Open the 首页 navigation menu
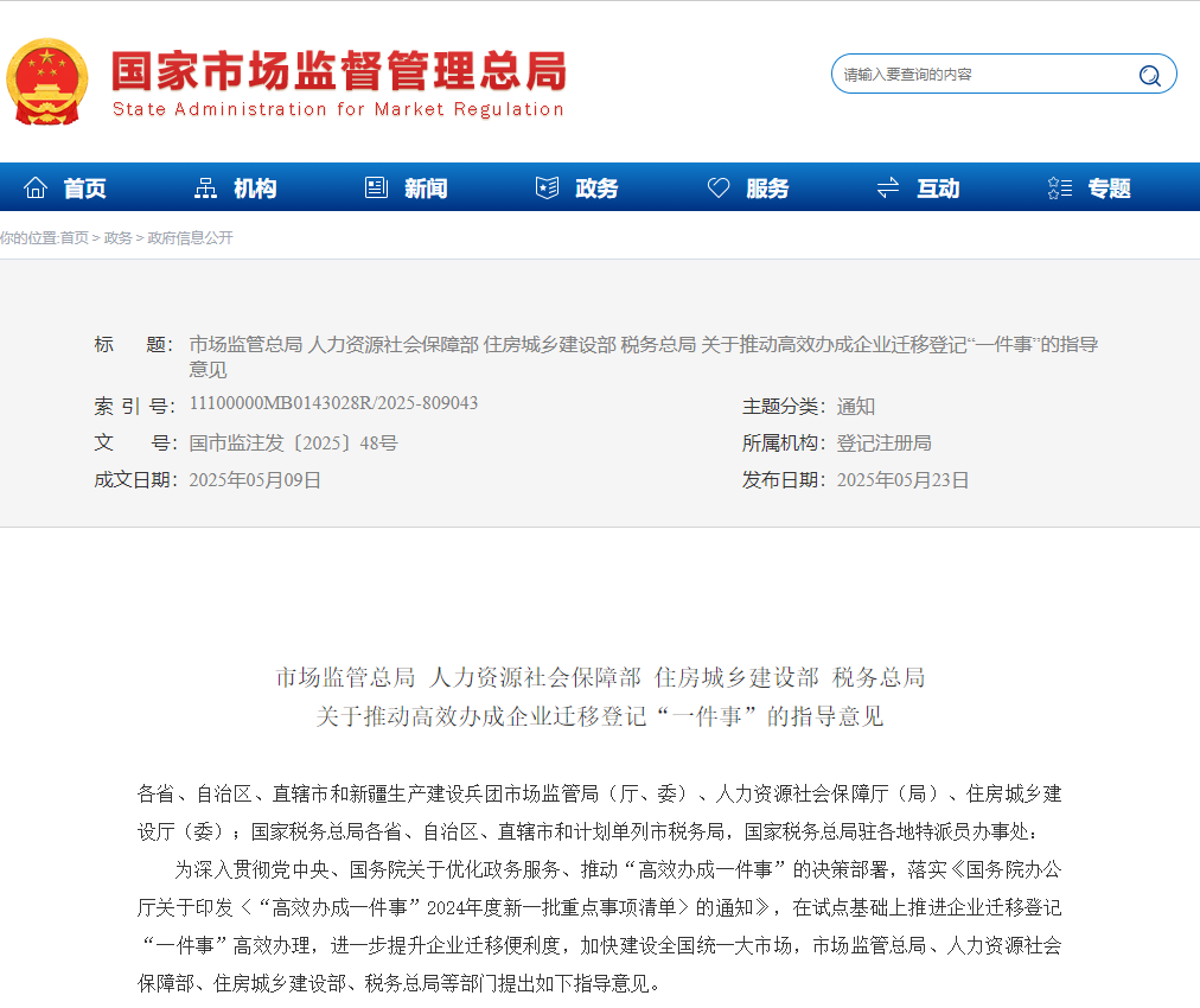The height and width of the screenshot is (1008, 1200). pos(85,188)
